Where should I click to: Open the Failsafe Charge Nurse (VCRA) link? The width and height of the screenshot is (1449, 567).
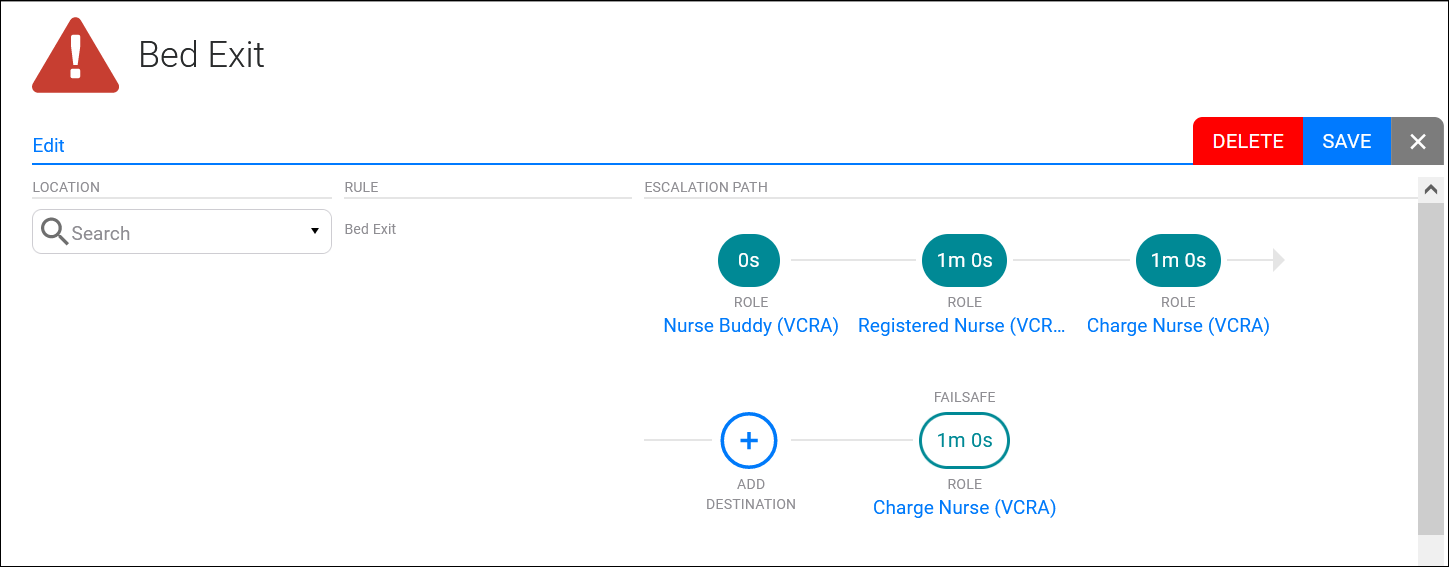(x=964, y=507)
